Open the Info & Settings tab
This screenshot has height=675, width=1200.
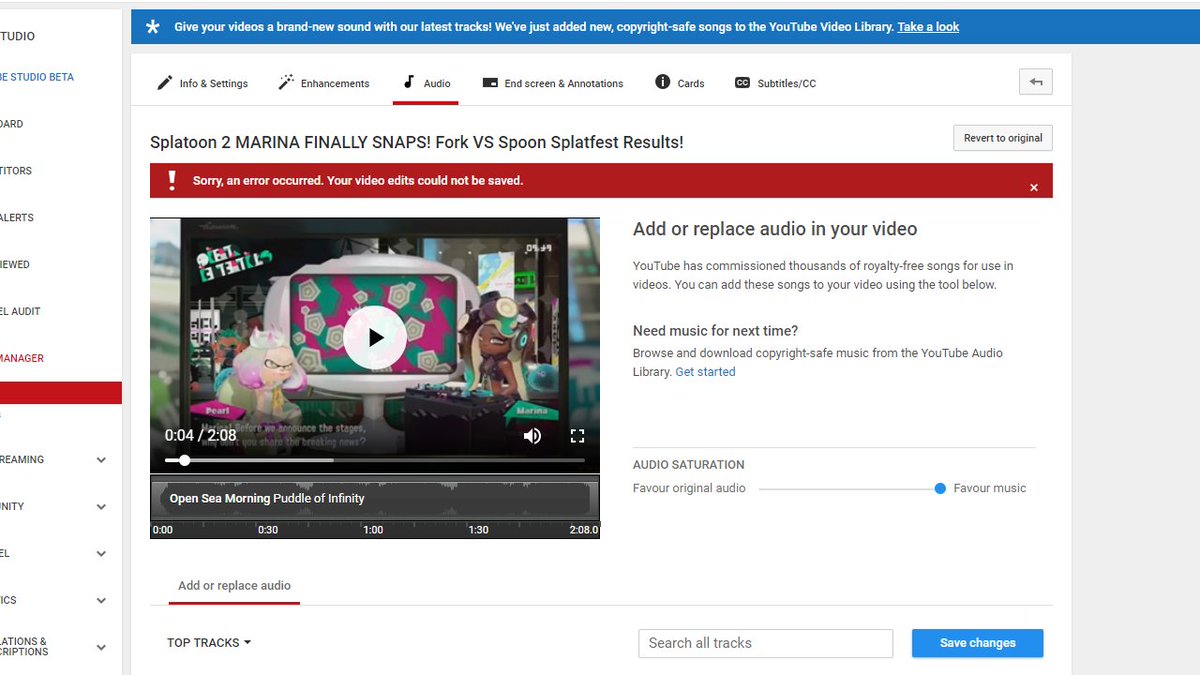tap(202, 83)
